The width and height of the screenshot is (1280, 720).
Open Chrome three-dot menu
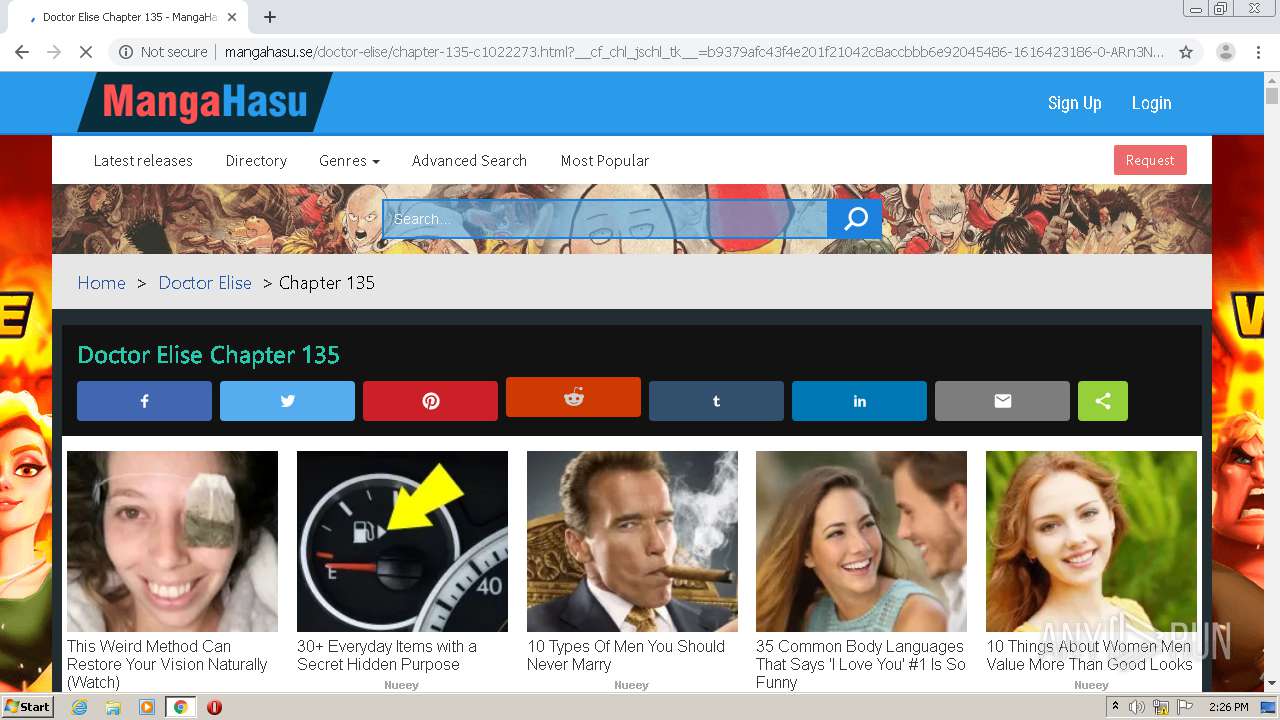tap(1258, 52)
